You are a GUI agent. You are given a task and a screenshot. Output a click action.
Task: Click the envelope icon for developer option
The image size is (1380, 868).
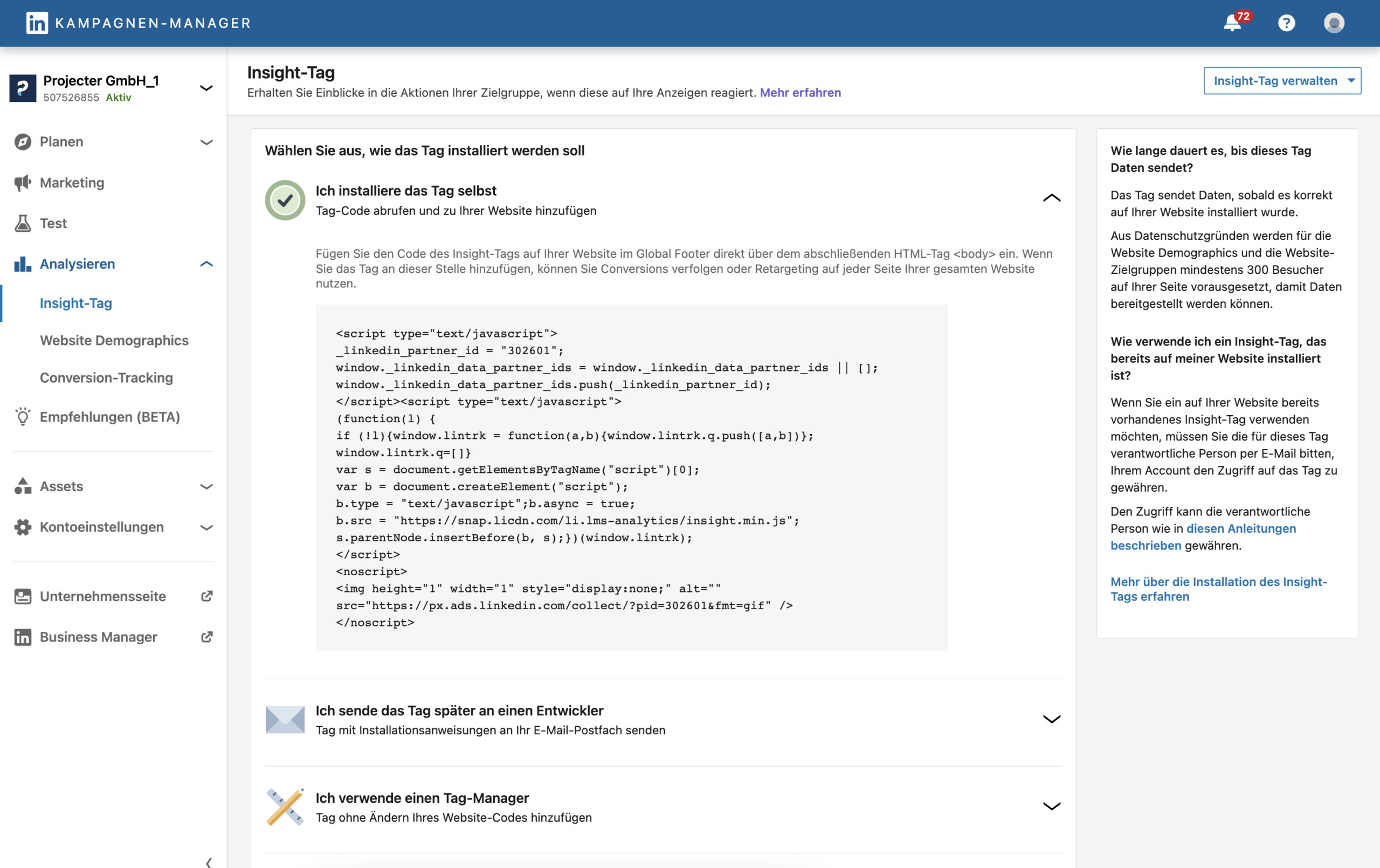click(x=285, y=720)
